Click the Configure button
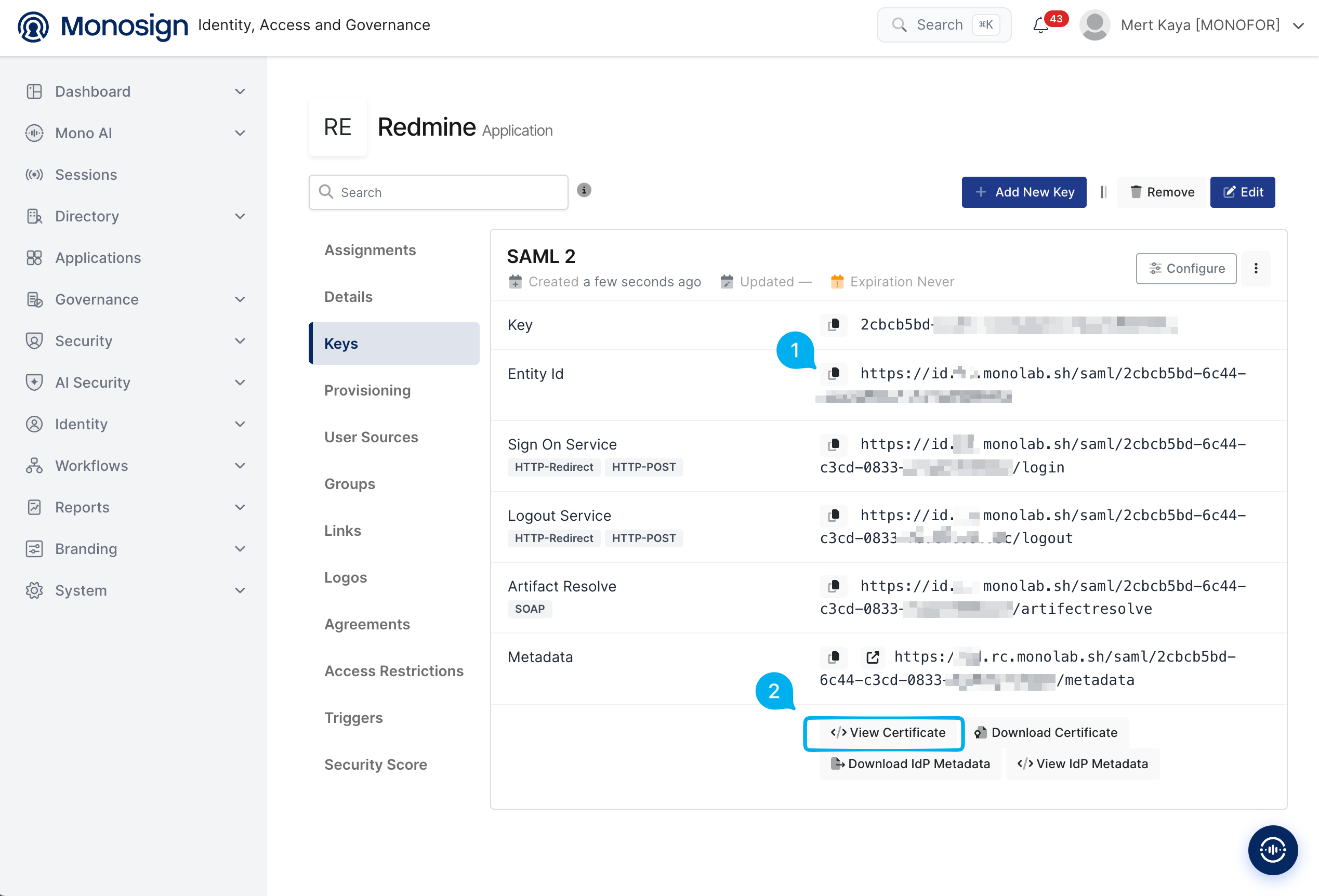The image size is (1319, 896). (1186, 268)
